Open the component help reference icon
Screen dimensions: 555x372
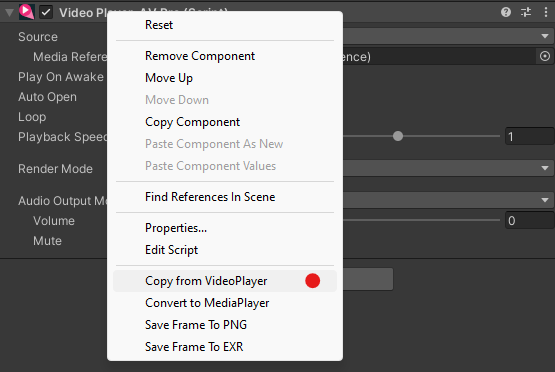[x=506, y=12]
